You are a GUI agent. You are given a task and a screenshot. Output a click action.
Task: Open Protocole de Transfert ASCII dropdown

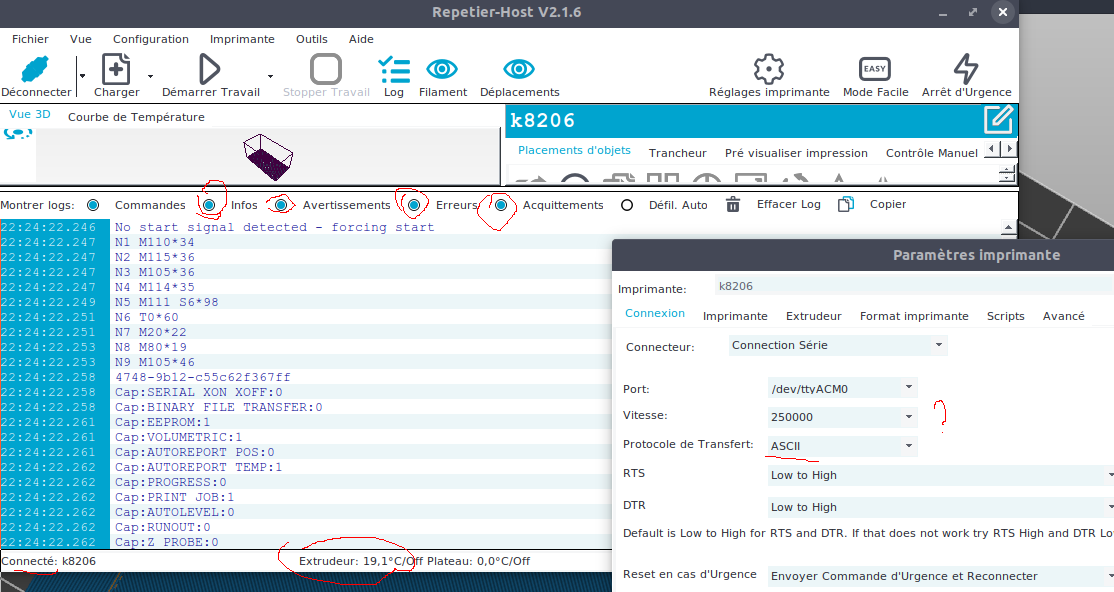pos(843,446)
